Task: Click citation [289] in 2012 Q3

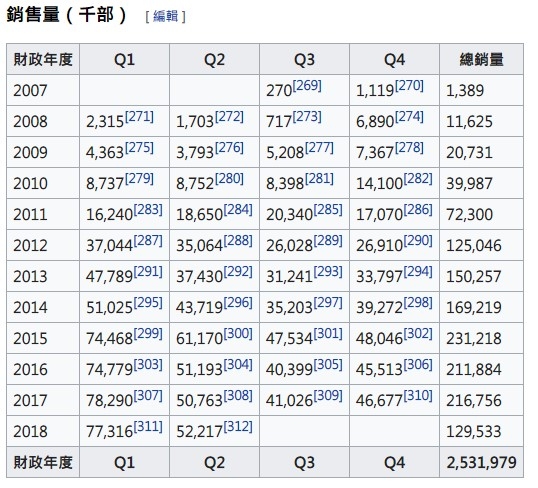Action: (x=328, y=241)
